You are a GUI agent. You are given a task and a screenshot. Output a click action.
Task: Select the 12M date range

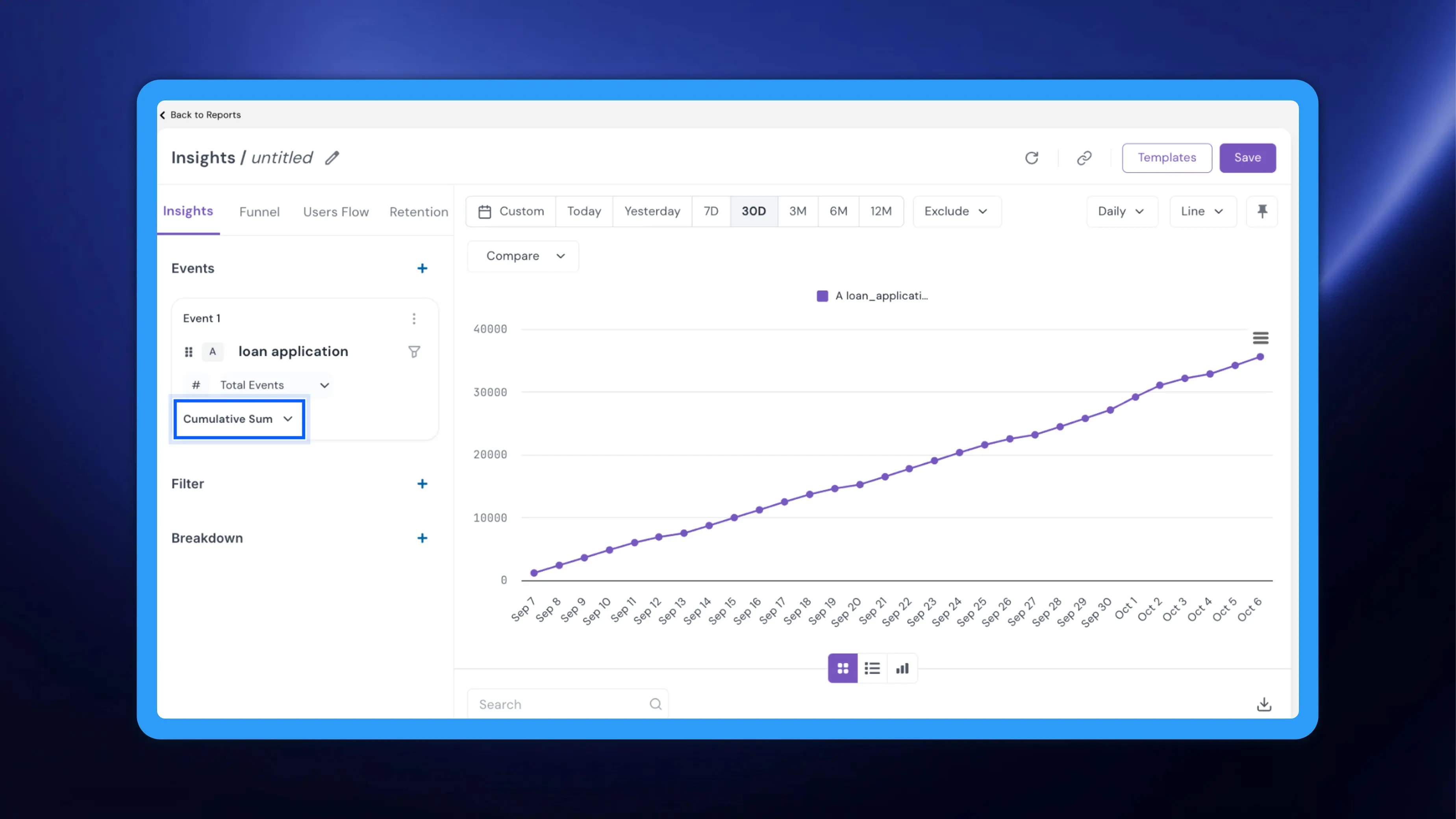881,211
